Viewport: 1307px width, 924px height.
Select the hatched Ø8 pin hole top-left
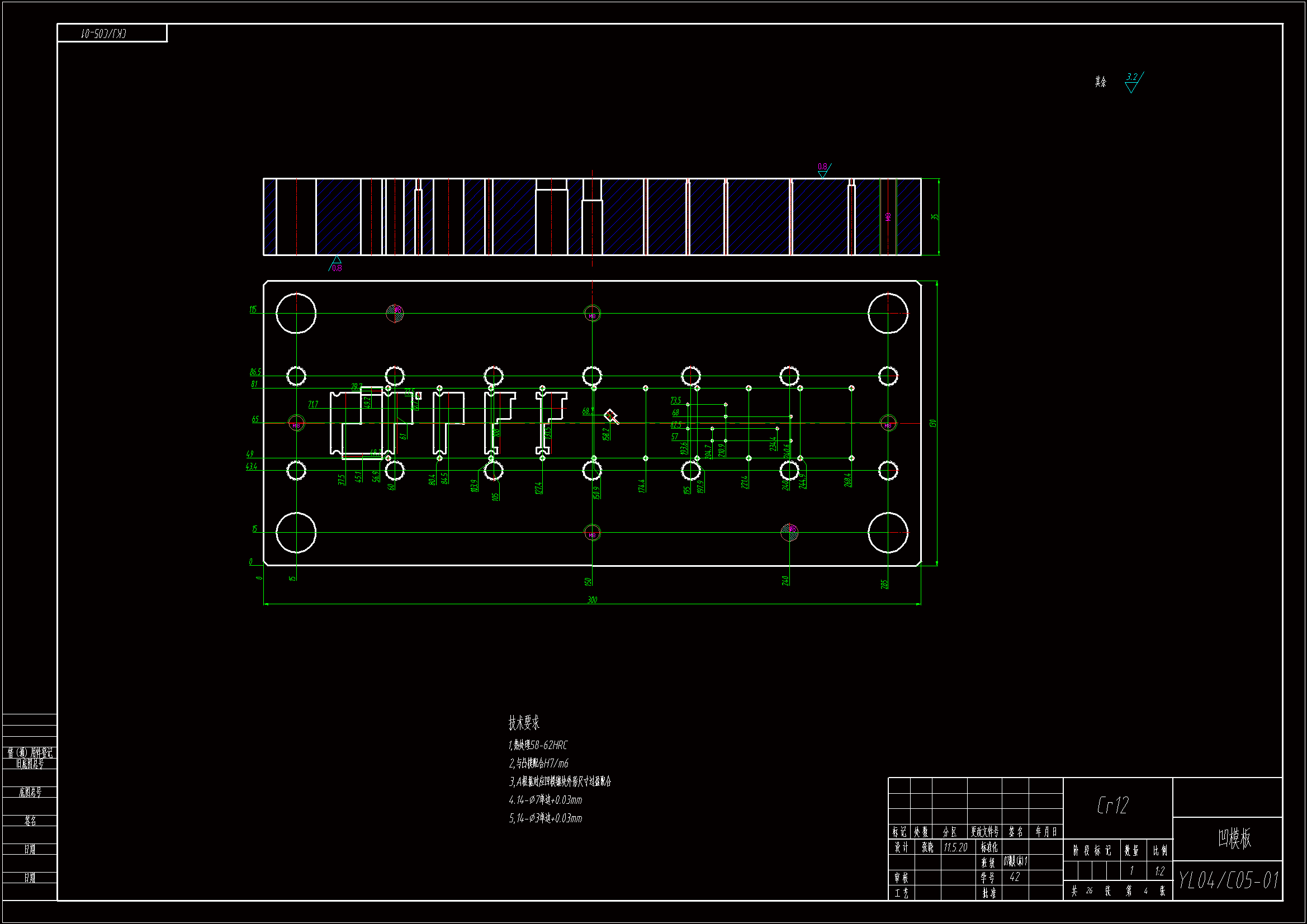(x=395, y=312)
